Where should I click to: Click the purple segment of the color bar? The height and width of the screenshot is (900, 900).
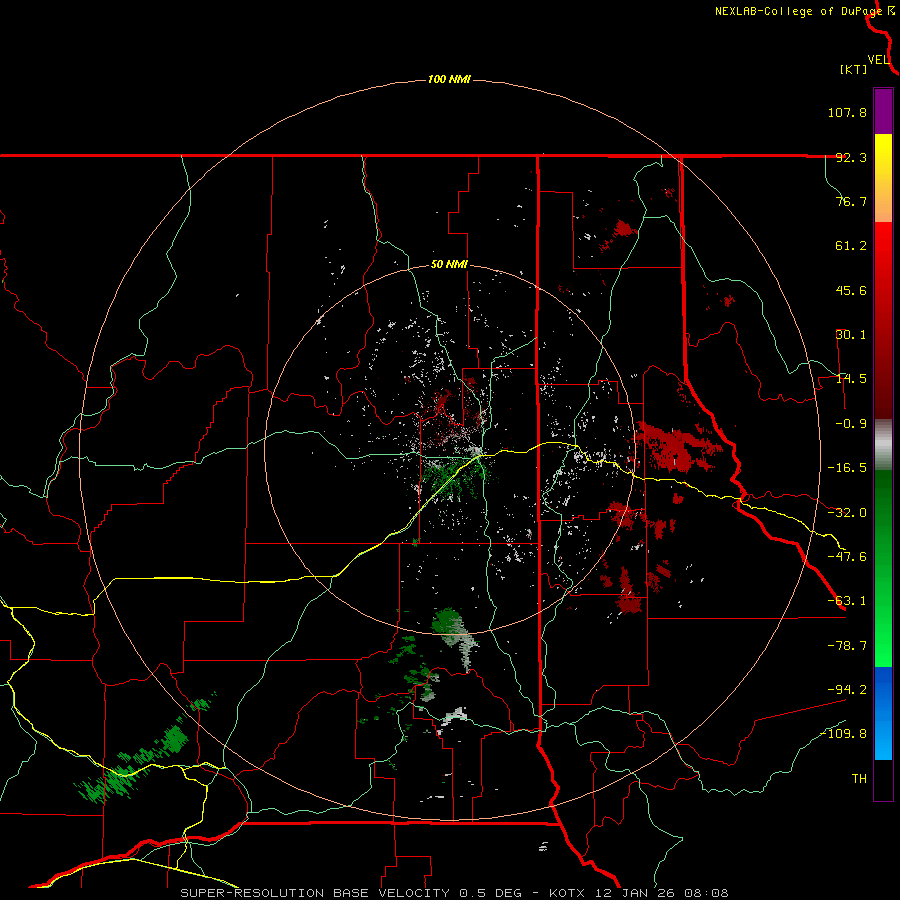point(883,111)
